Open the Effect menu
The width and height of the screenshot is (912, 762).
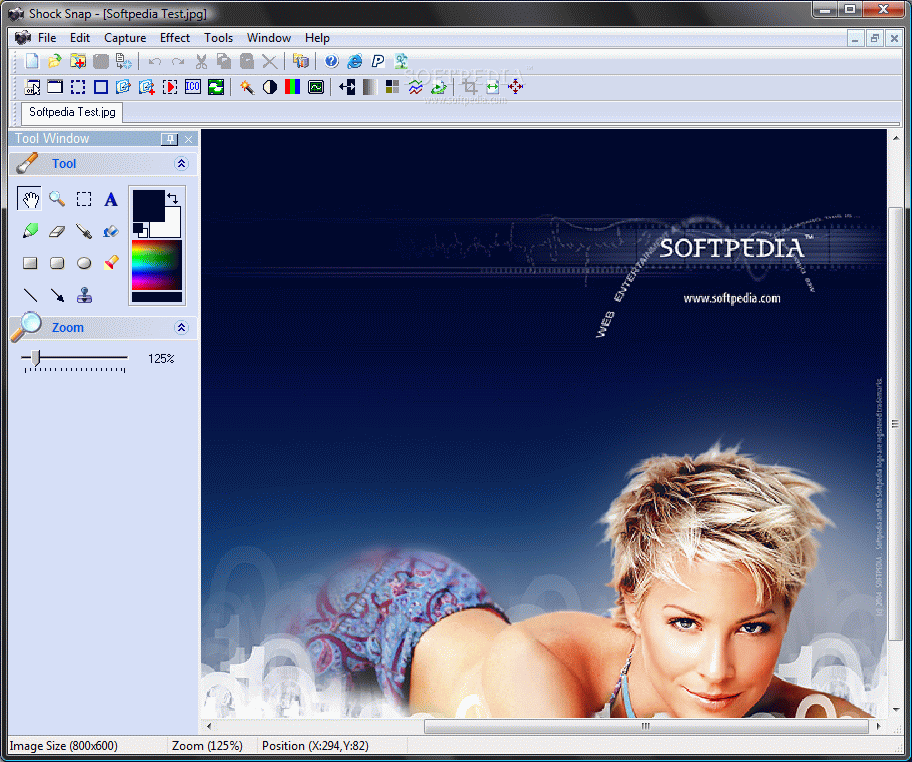[x=175, y=38]
